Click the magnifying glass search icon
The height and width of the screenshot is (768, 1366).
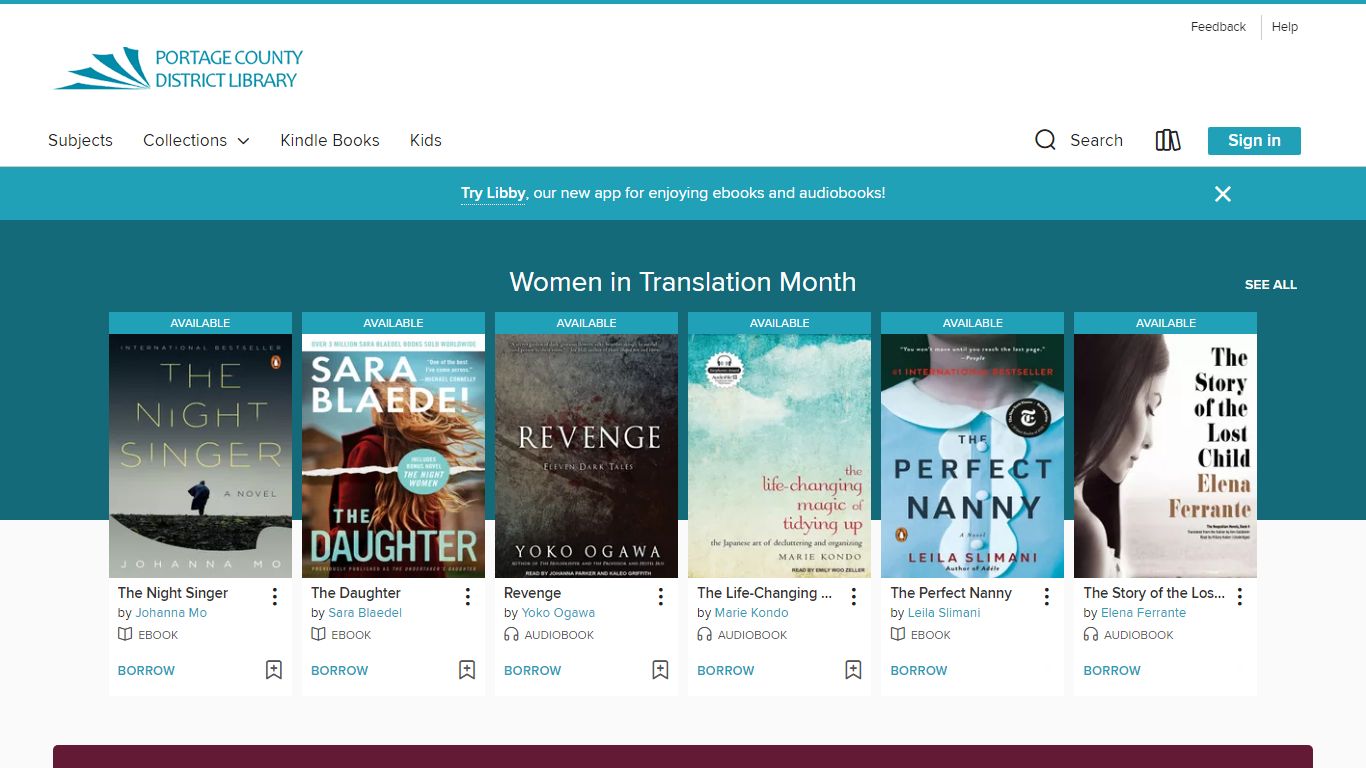pyautogui.click(x=1045, y=140)
